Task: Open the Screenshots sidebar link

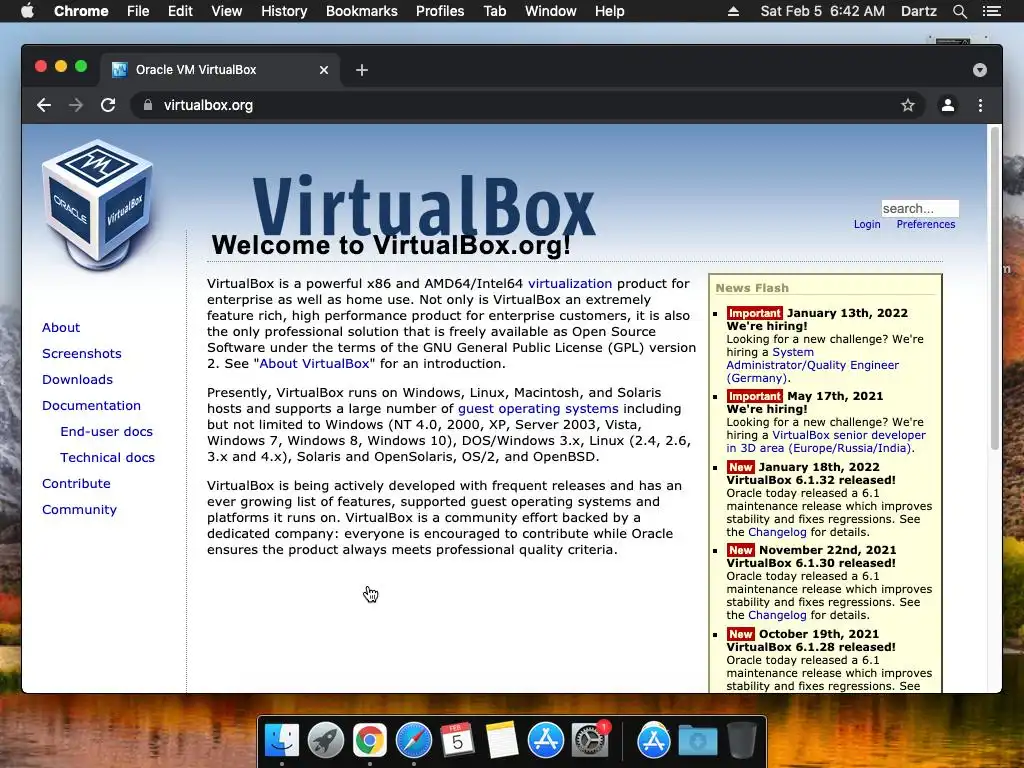Action: point(82,353)
